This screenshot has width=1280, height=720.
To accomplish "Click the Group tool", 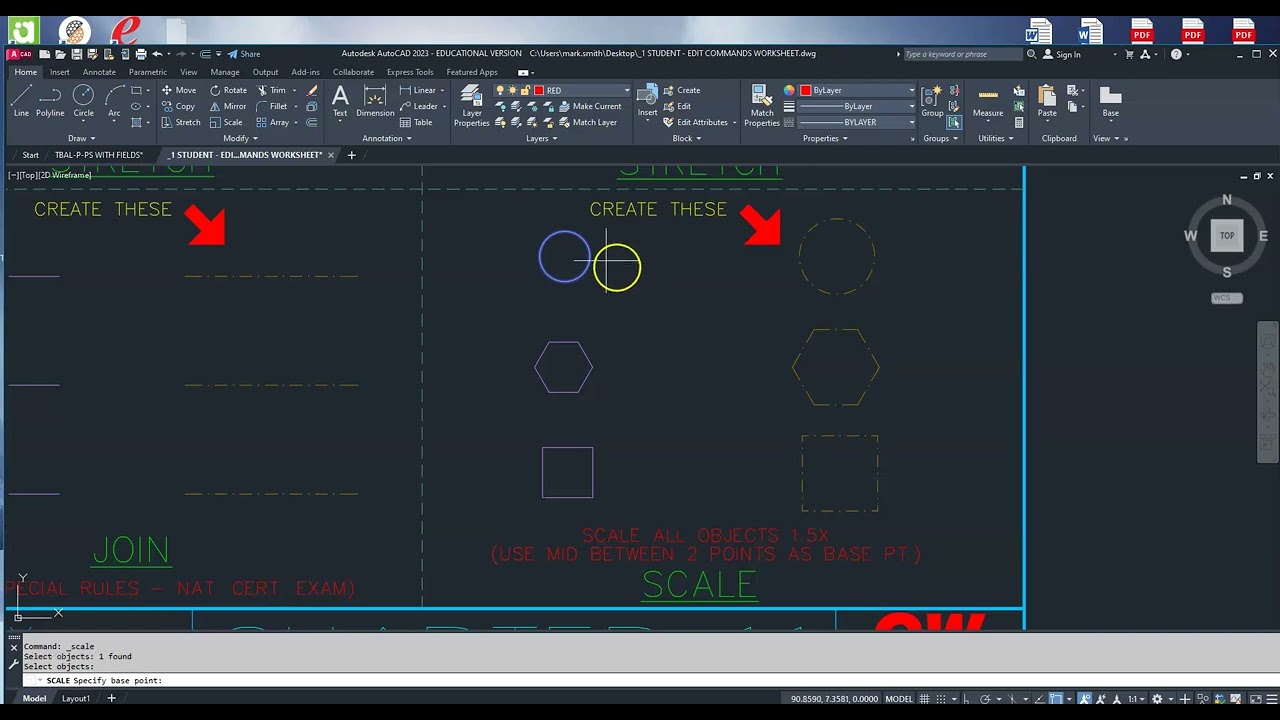I will 932,101.
